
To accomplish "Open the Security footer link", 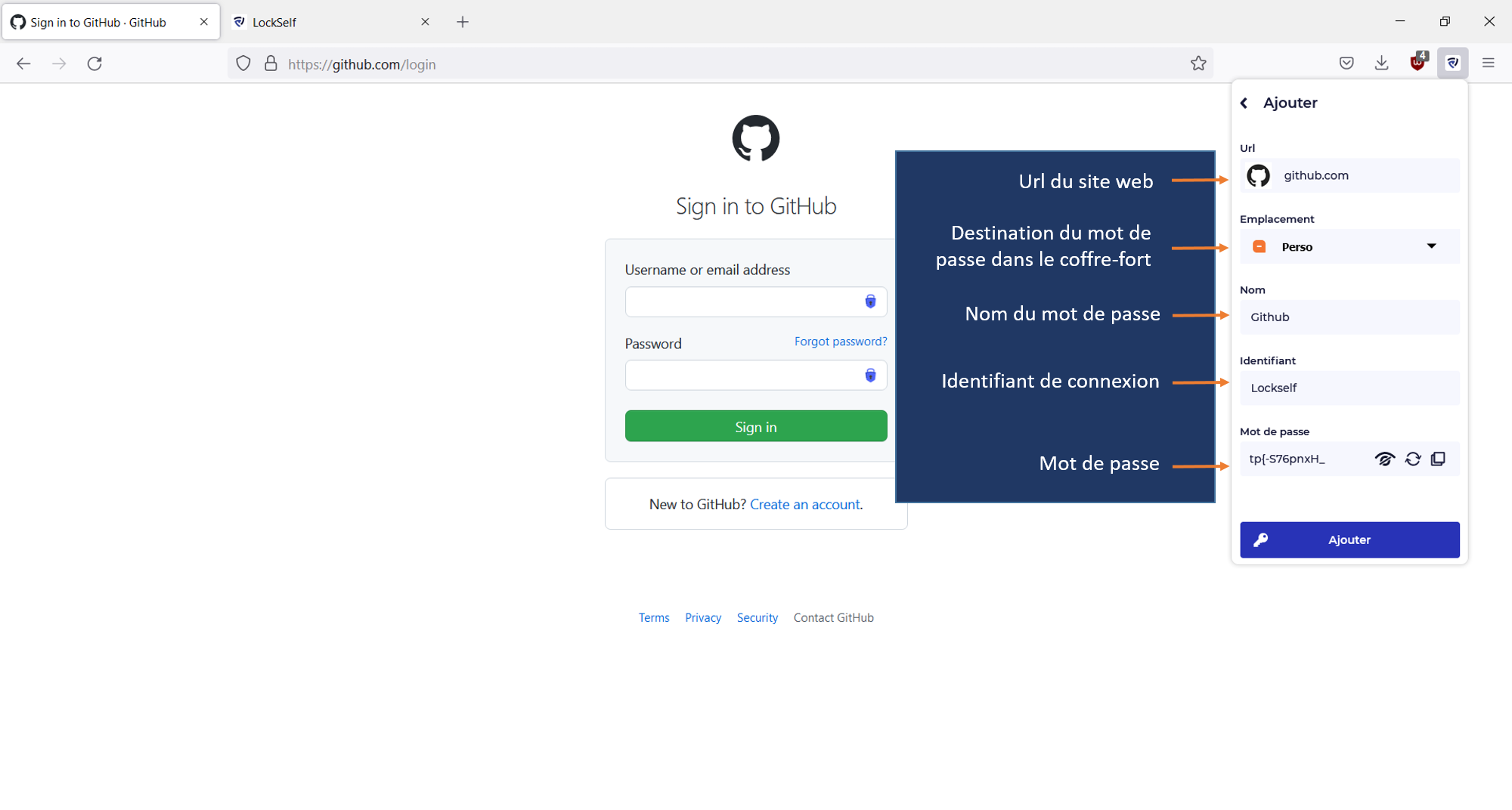I will point(758,617).
